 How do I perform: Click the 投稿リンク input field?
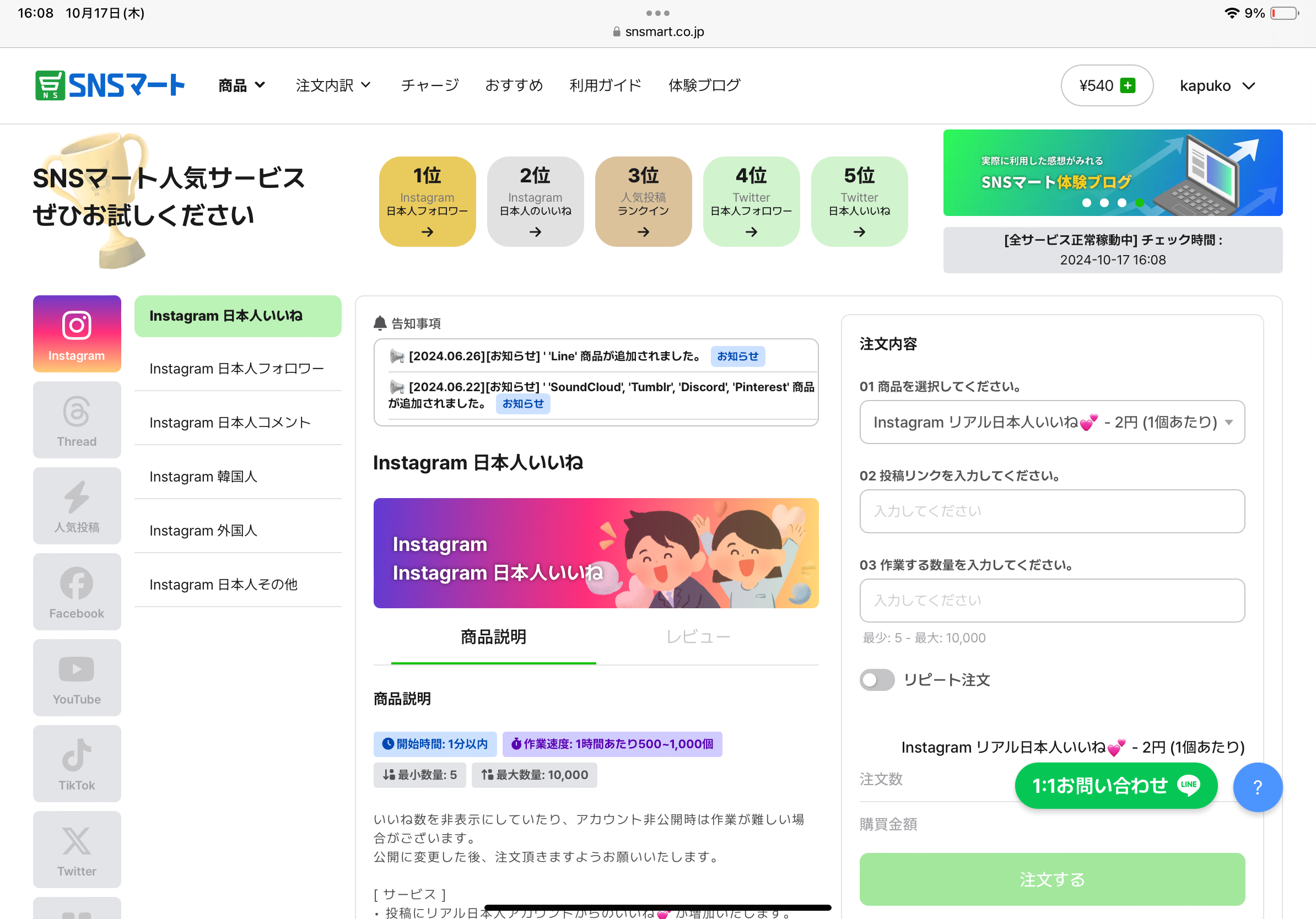(x=1052, y=511)
